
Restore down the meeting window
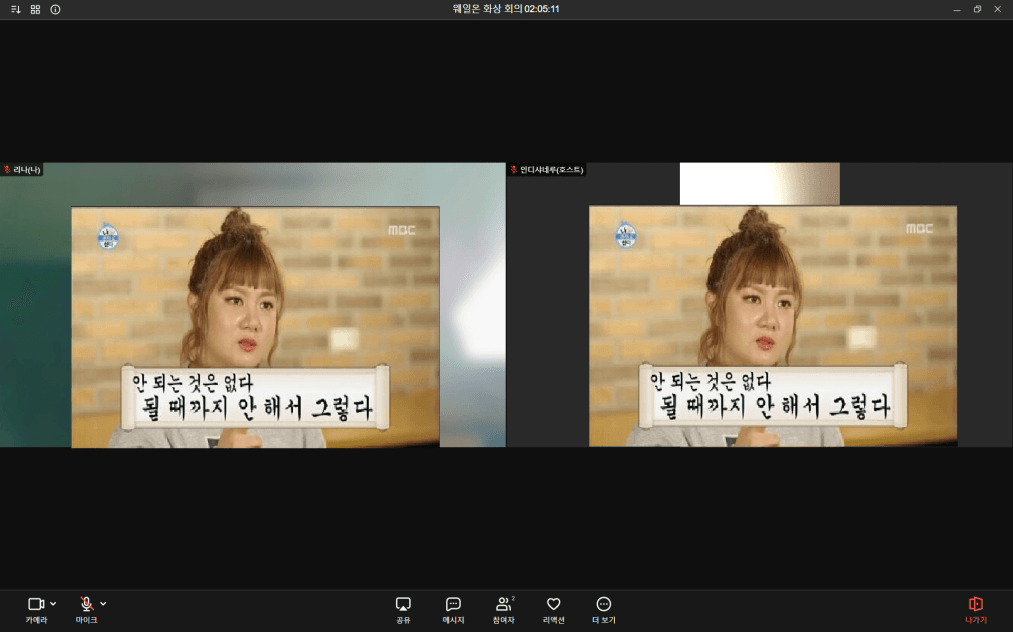977,9
